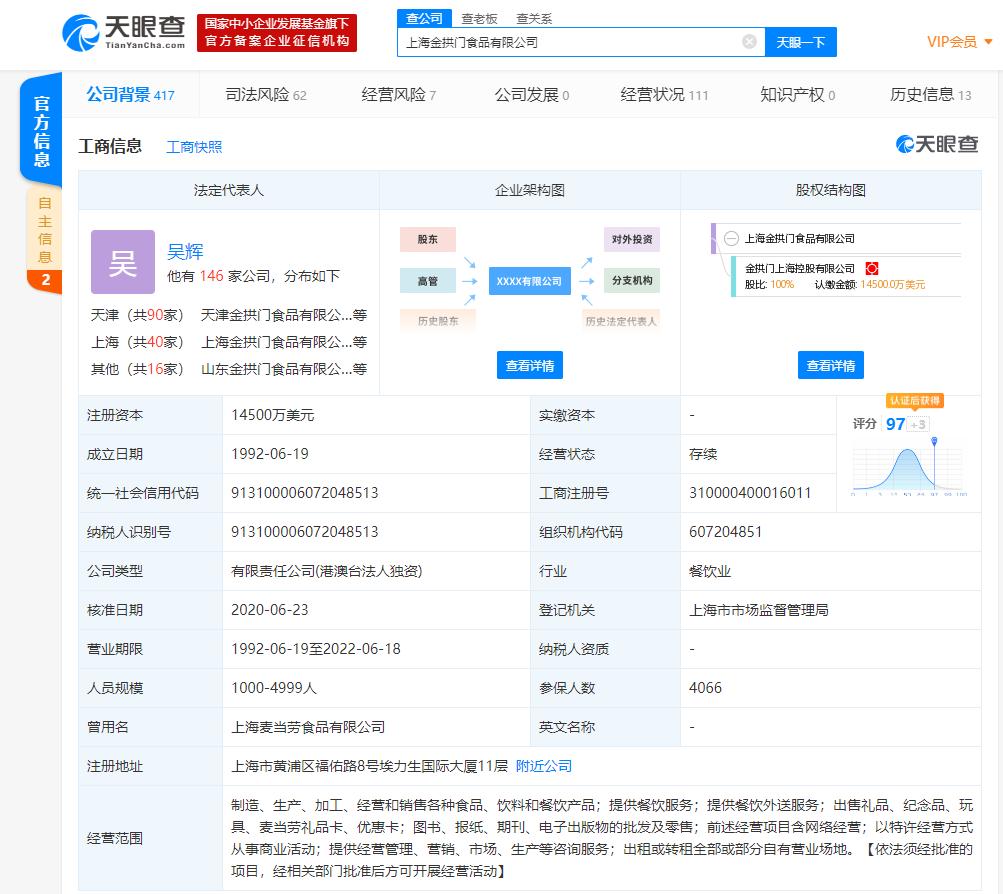
Task: Click 天津金拱门食品有限公... entry
Action: coord(283,315)
